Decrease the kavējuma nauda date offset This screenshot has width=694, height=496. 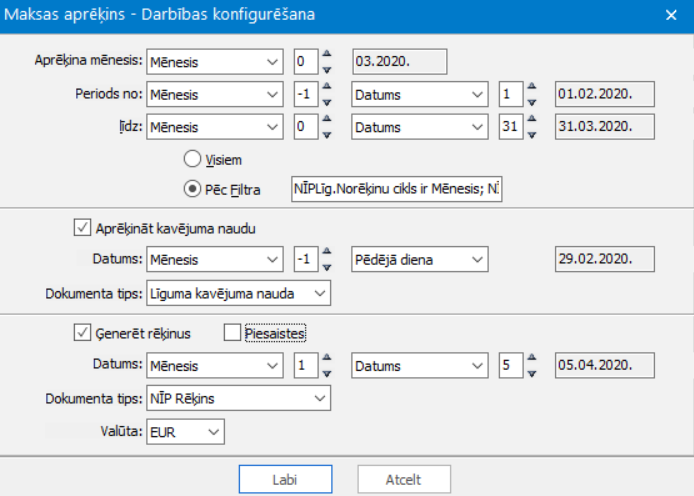click(x=327, y=267)
